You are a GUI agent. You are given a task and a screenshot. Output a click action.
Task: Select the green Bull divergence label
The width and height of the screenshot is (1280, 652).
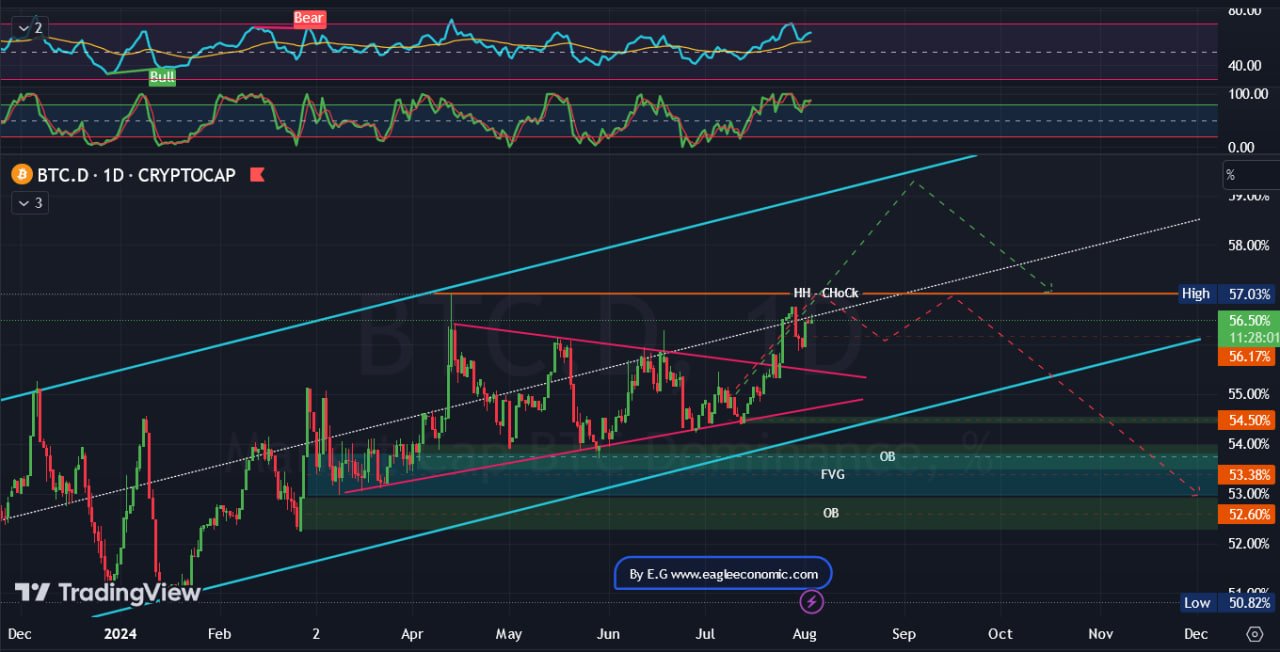pos(162,77)
